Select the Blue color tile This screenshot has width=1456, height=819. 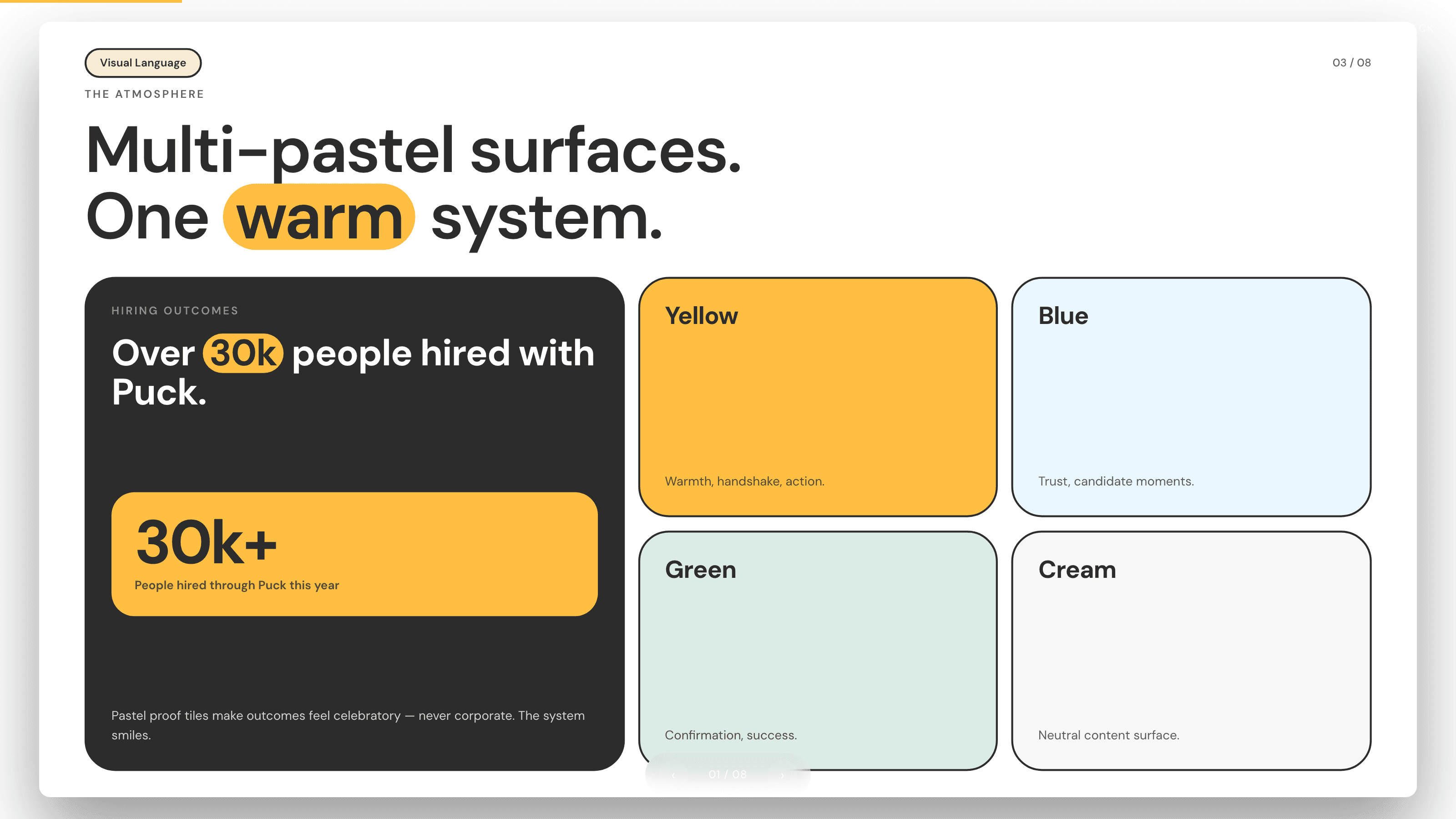point(1191,397)
